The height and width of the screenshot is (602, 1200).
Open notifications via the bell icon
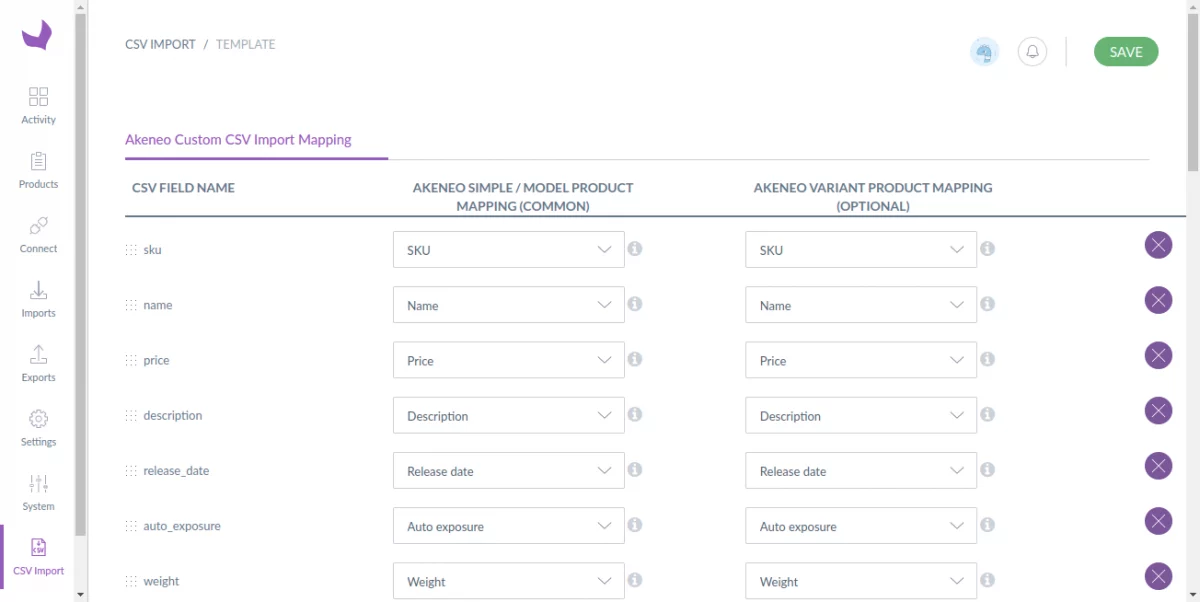[x=1033, y=51]
